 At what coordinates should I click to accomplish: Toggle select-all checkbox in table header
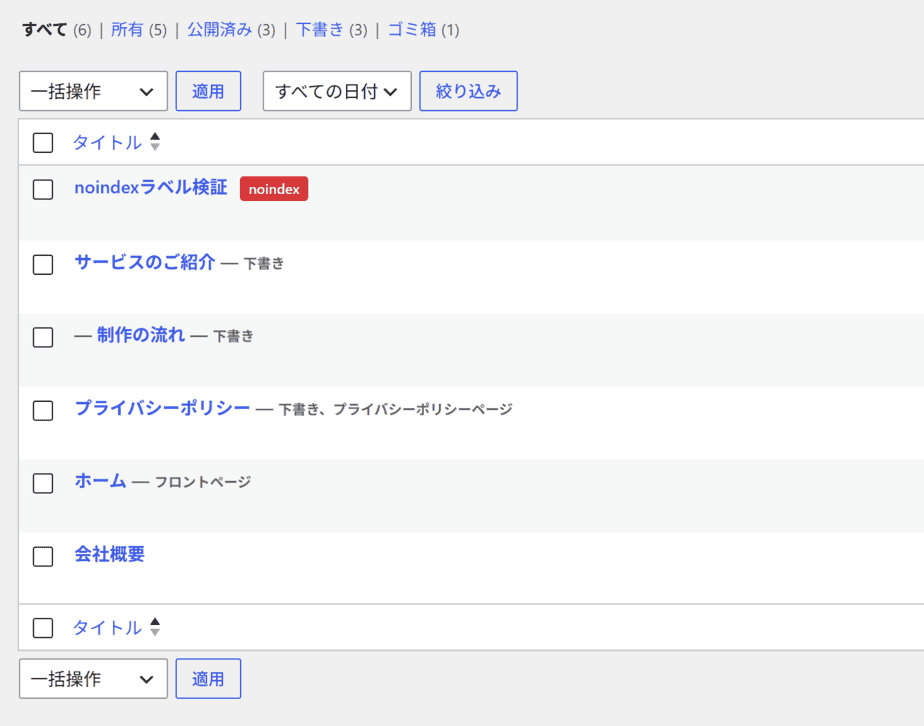tap(42, 143)
